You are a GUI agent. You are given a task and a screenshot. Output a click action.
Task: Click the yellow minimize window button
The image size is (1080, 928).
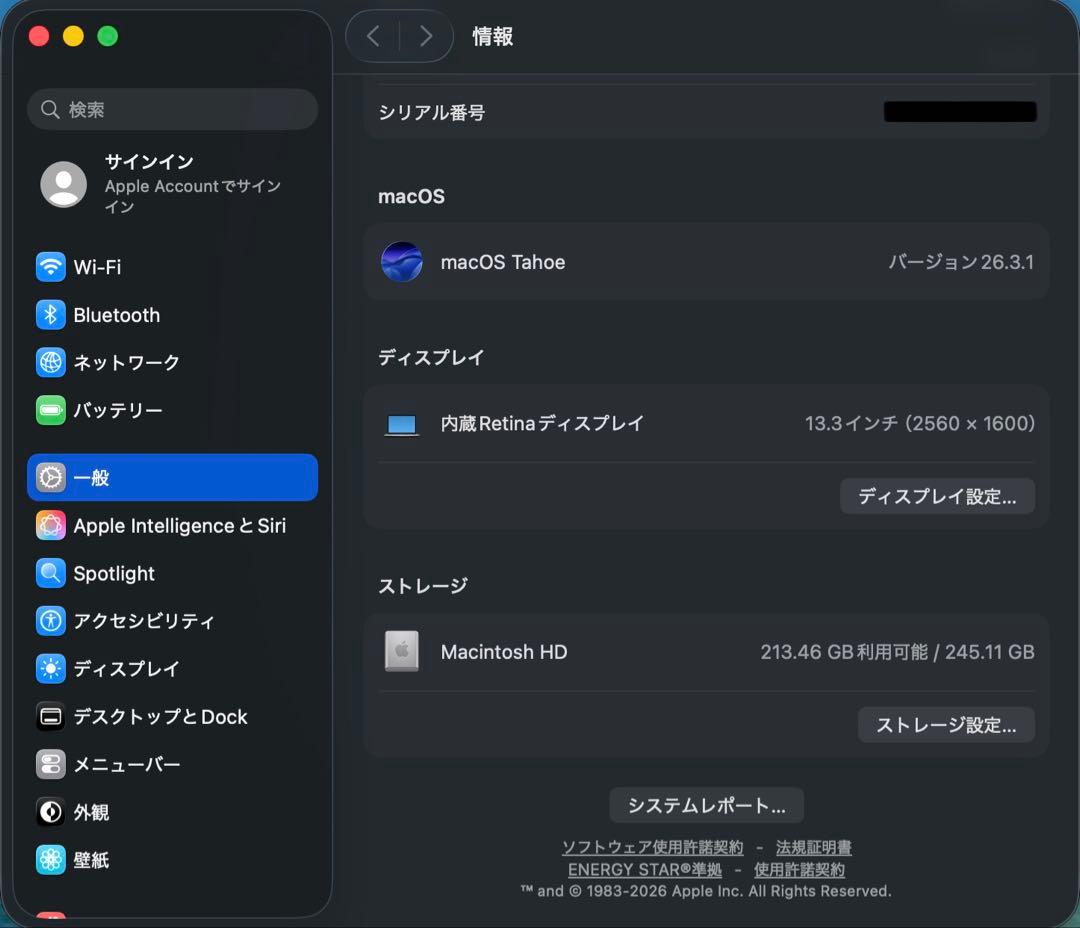[x=73, y=36]
